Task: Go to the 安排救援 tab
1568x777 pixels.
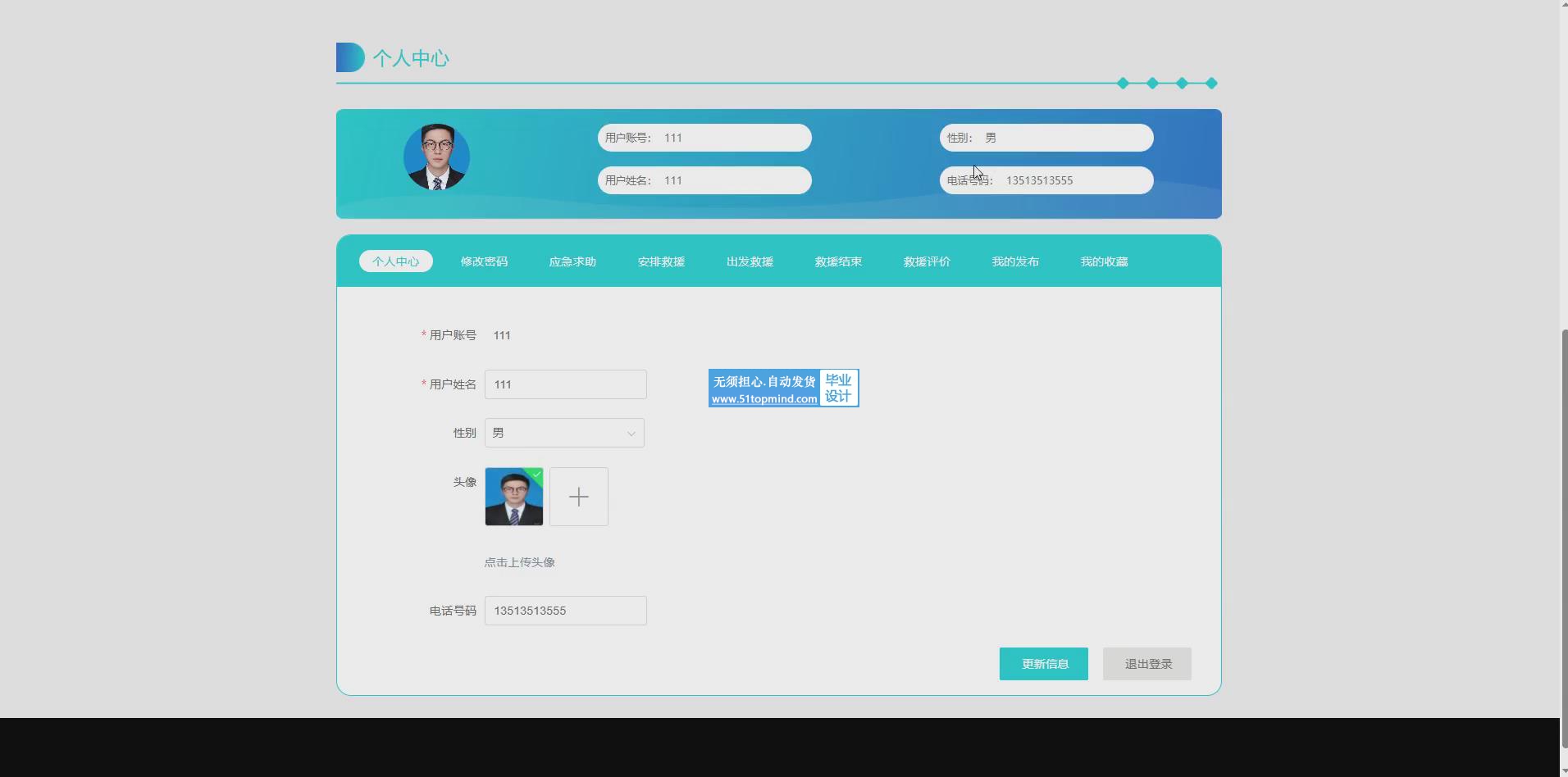Action: coord(661,261)
